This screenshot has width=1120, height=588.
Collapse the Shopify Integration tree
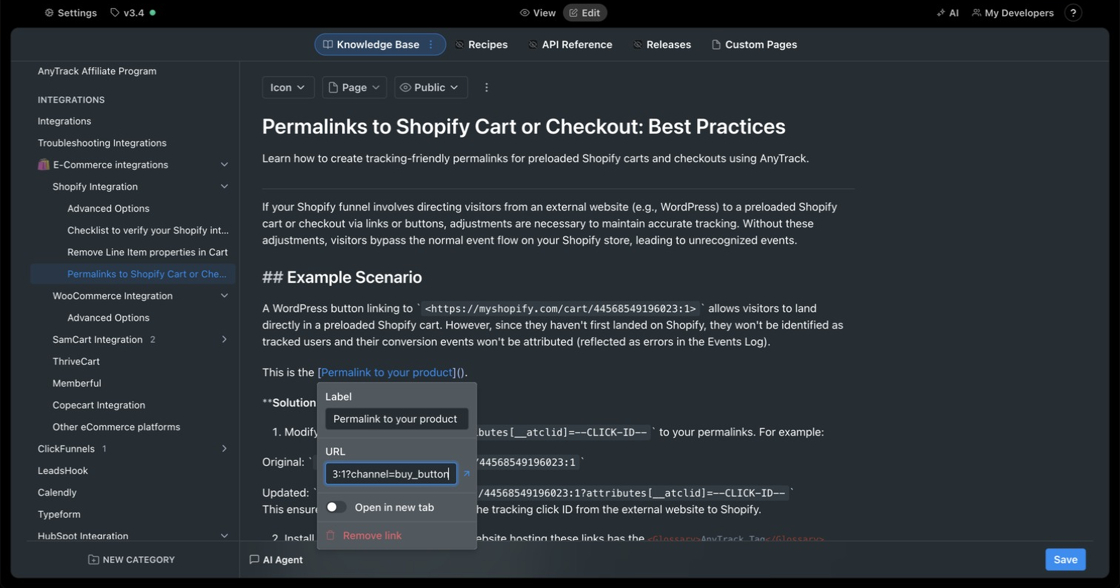[x=224, y=187]
